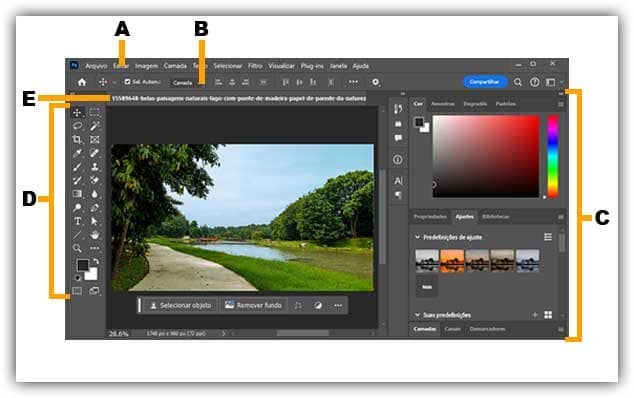Click the Mais button under presets
This screenshot has height=398, width=634.
(x=427, y=287)
